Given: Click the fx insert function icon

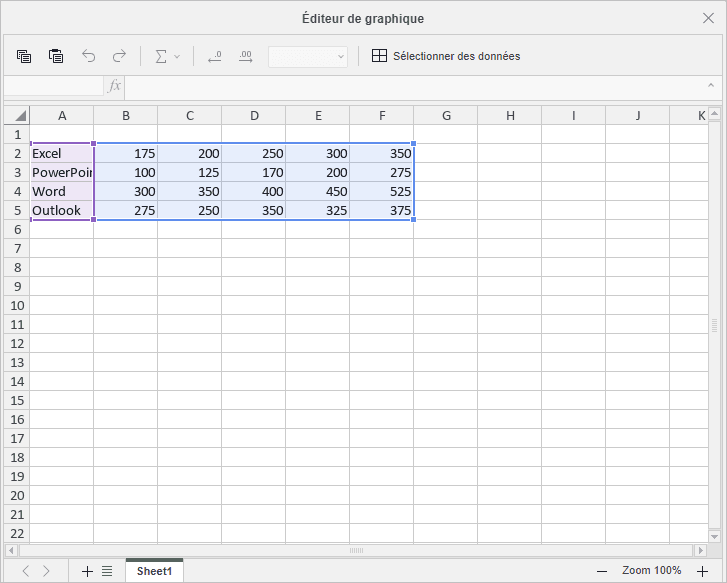Looking at the screenshot, I should [x=115, y=86].
